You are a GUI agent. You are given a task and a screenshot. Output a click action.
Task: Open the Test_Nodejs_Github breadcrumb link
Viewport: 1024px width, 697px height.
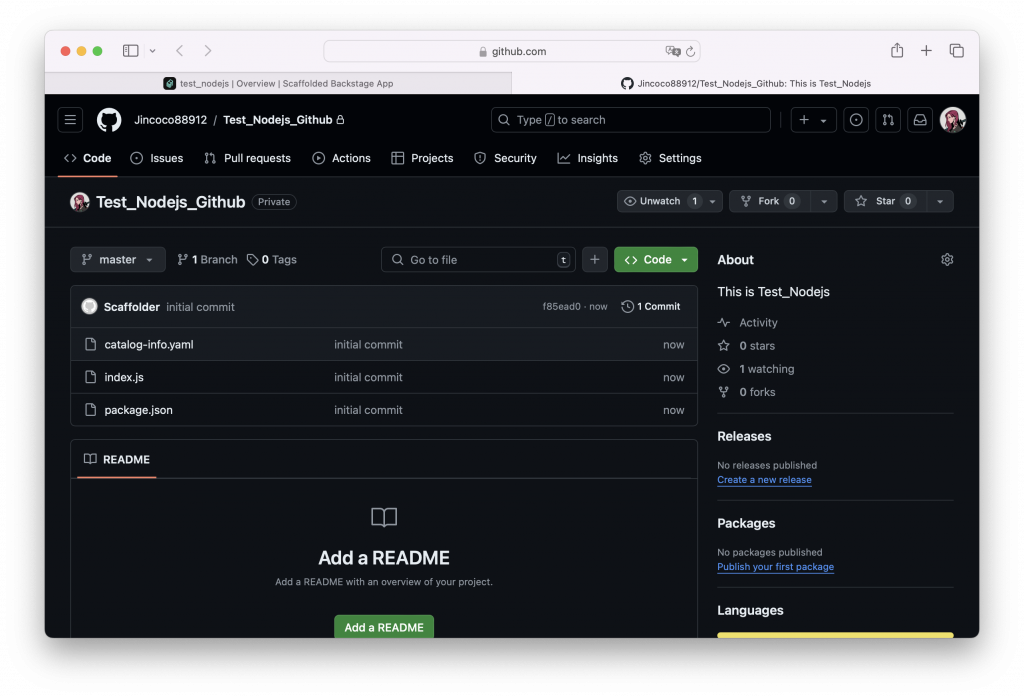pos(278,120)
